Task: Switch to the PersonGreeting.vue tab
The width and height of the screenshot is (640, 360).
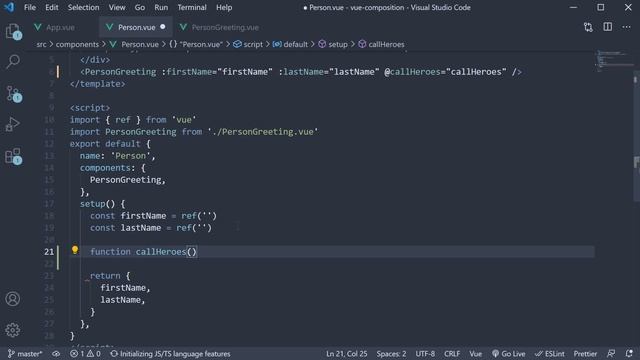Action: pyautogui.click(x=225, y=27)
